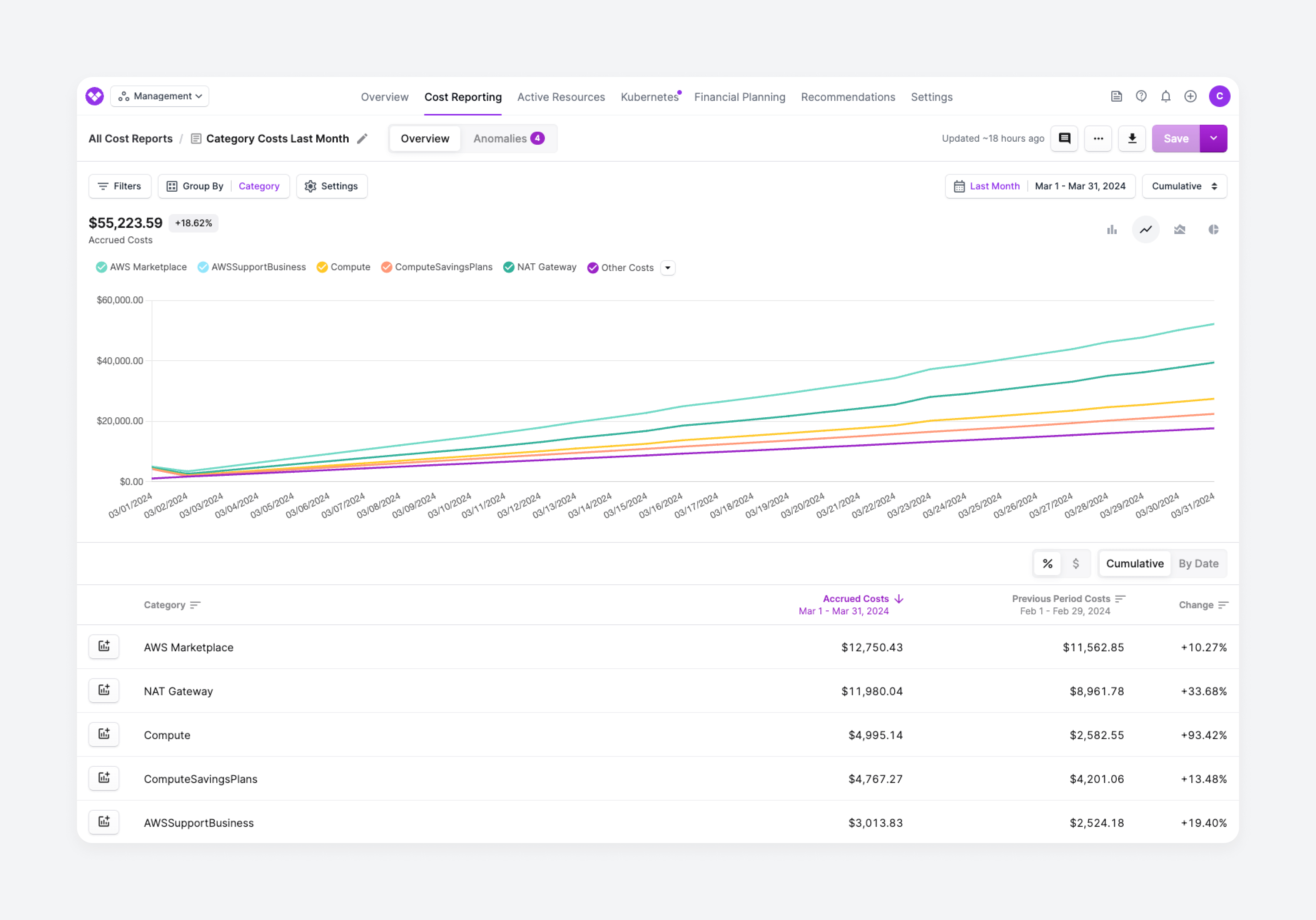1316x920 pixels.
Task: Save the current report
Action: [x=1176, y=138]
